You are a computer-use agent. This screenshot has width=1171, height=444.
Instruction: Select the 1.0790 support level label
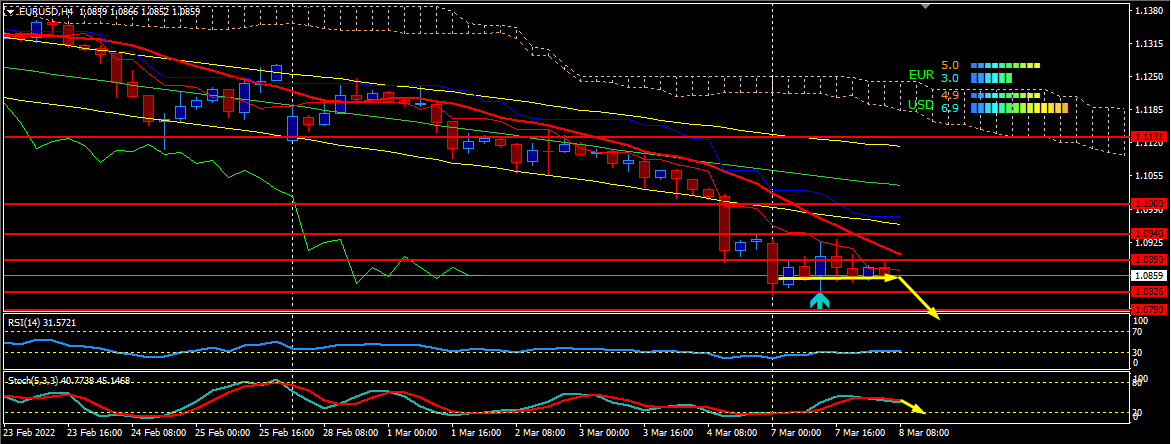coord(1147,310)
